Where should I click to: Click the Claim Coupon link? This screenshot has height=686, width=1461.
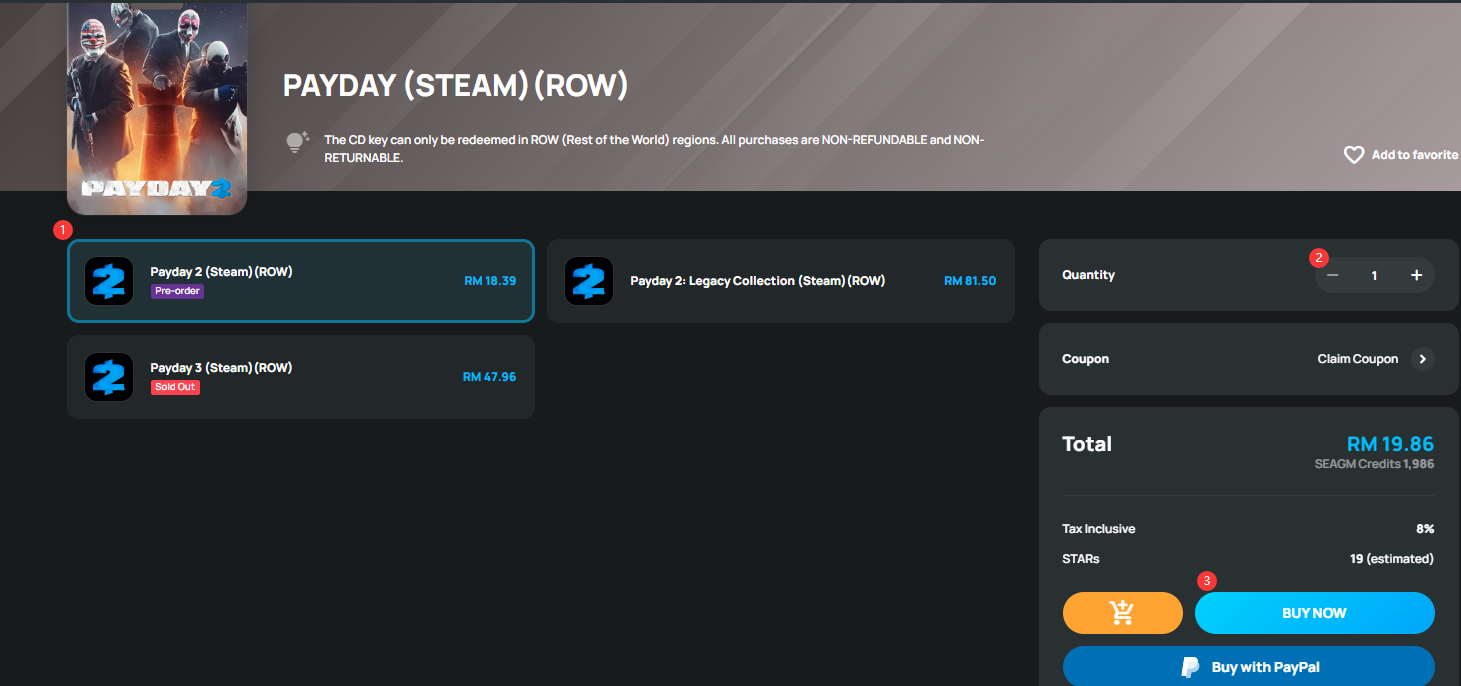(x=1358, y=359)
